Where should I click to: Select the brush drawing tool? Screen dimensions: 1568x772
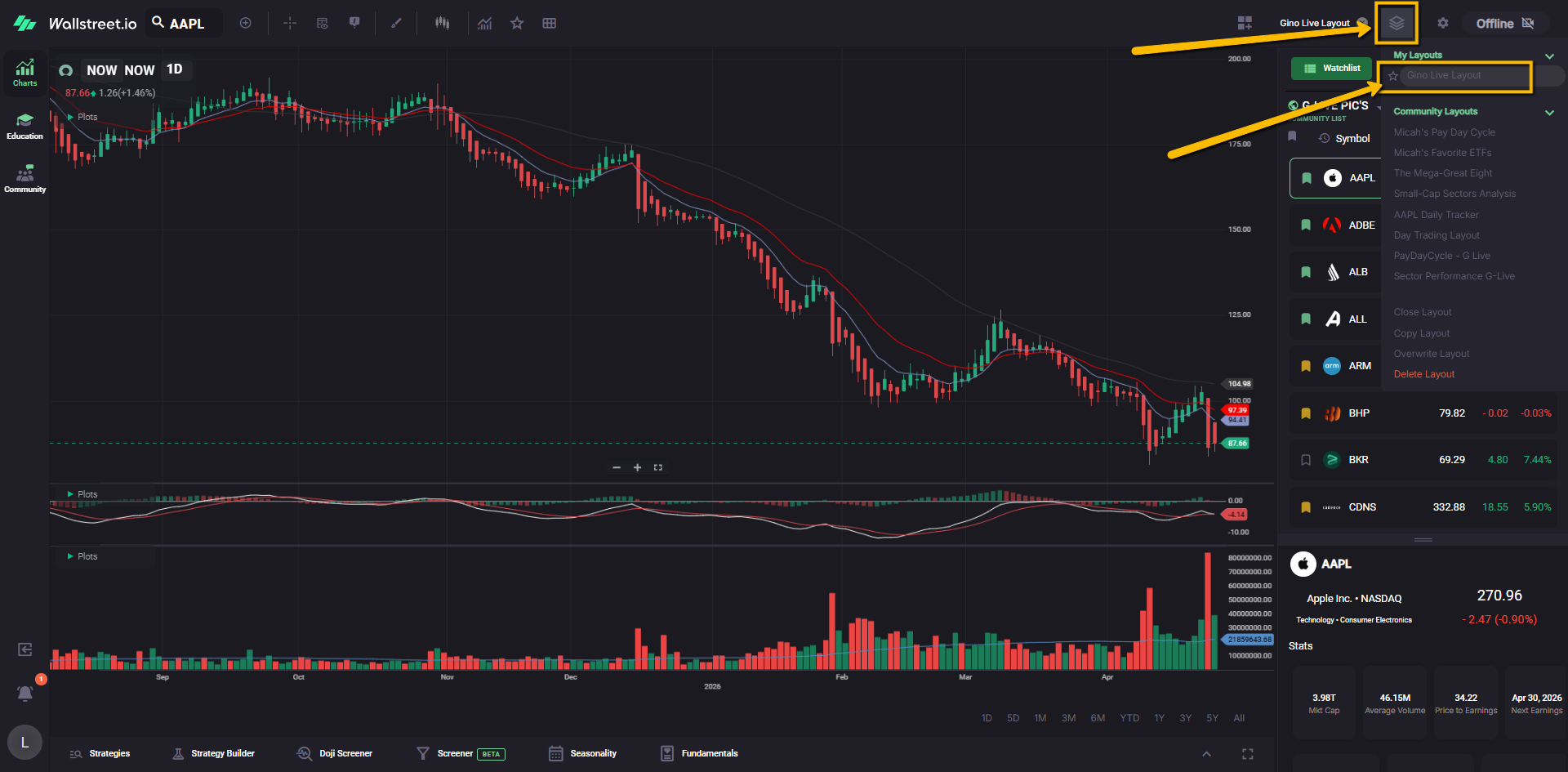point(396,23)
